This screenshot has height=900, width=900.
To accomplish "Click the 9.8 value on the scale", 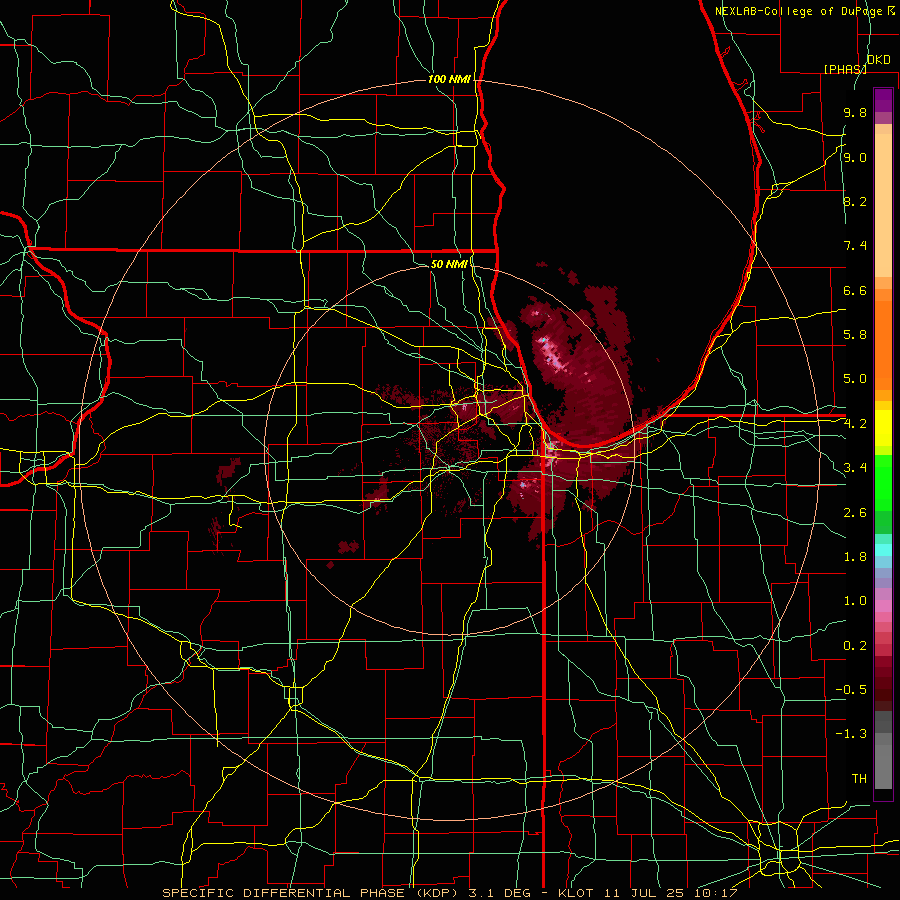I will pos(855,113).
